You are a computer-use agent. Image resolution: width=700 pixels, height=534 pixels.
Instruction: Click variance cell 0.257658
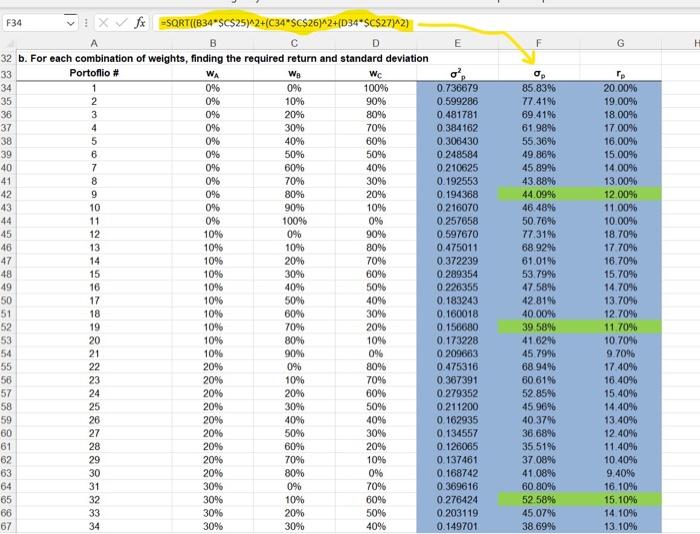[458, 221]
